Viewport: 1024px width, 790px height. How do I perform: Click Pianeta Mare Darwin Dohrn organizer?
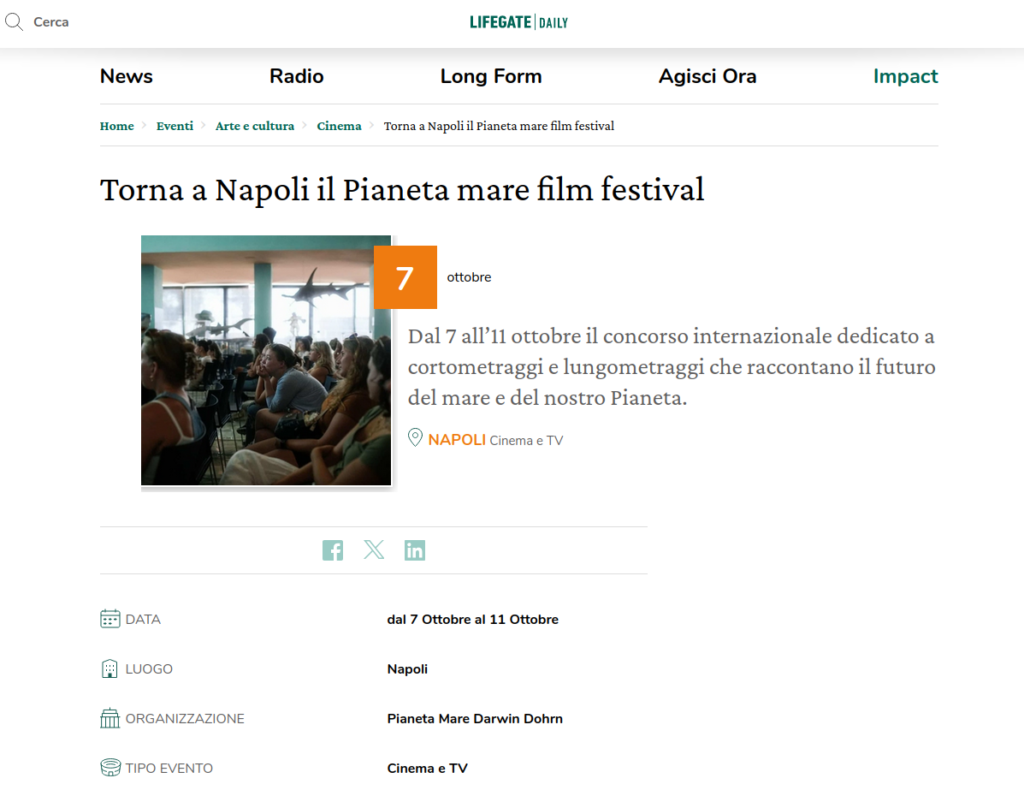tap(475, 719)
